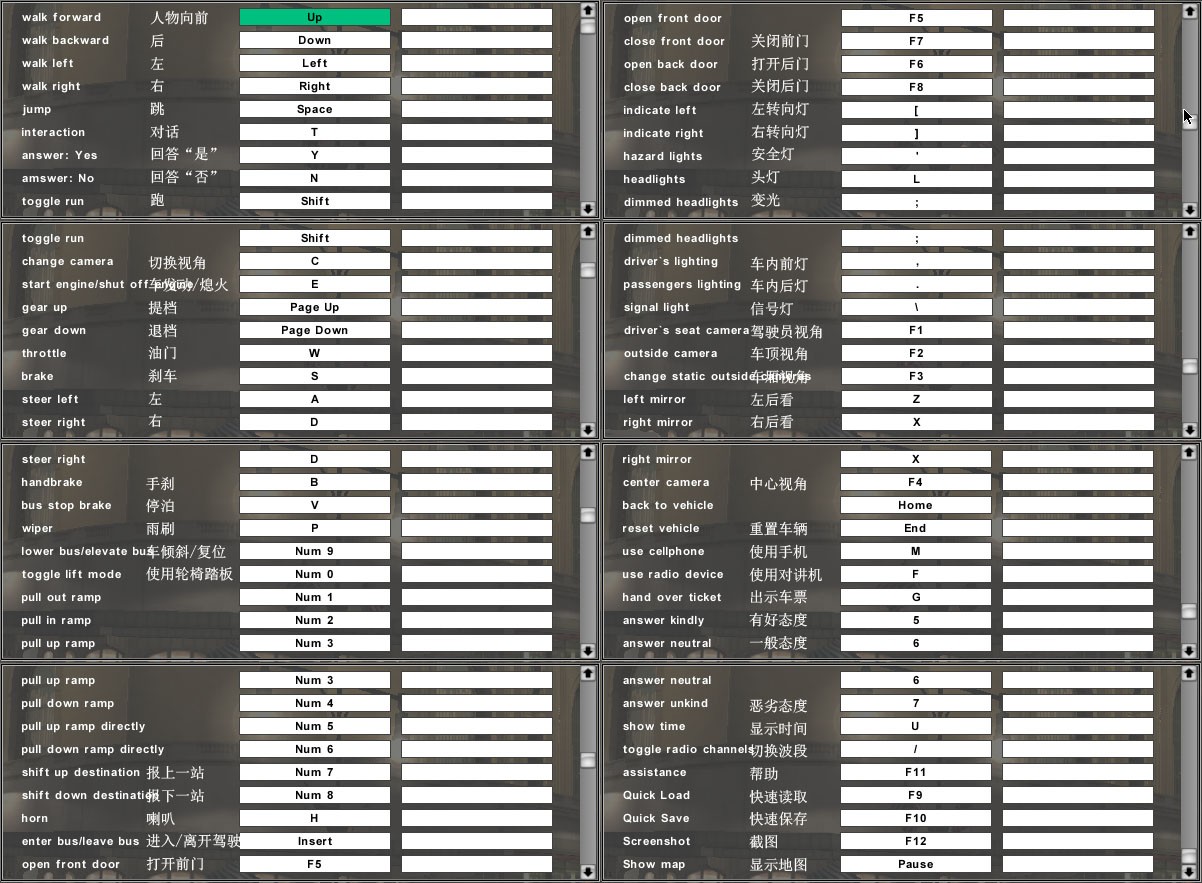This screenshot has height=883, width=1202.
Task: Select the P key field for wiper
Action: [x=315, y=528]
